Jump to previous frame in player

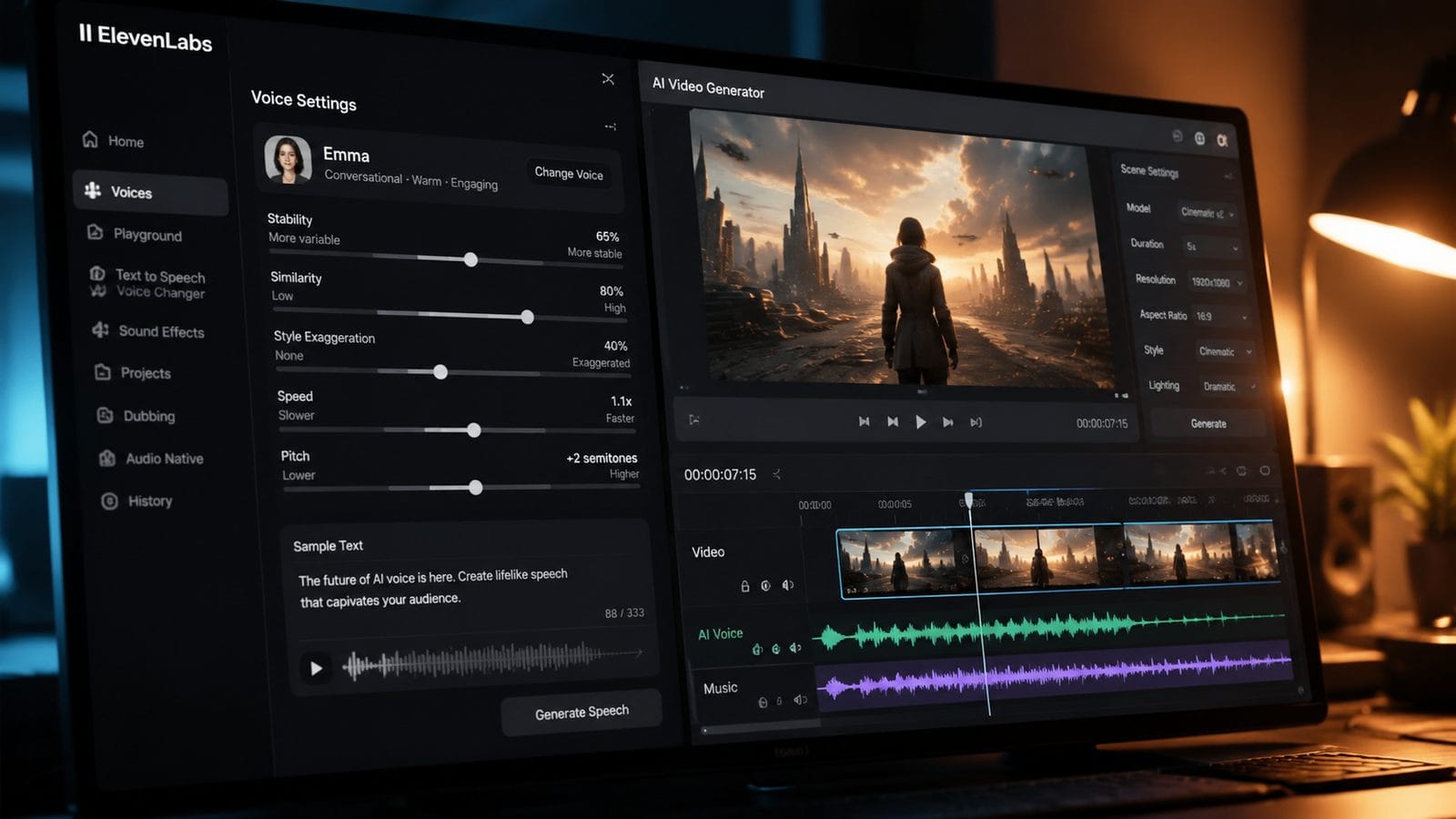coord(893,421)
